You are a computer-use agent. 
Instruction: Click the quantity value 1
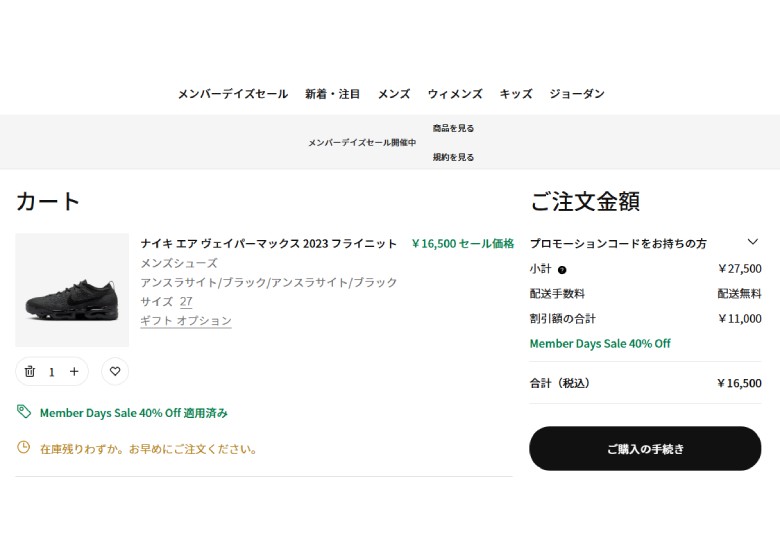click(52, 372)
